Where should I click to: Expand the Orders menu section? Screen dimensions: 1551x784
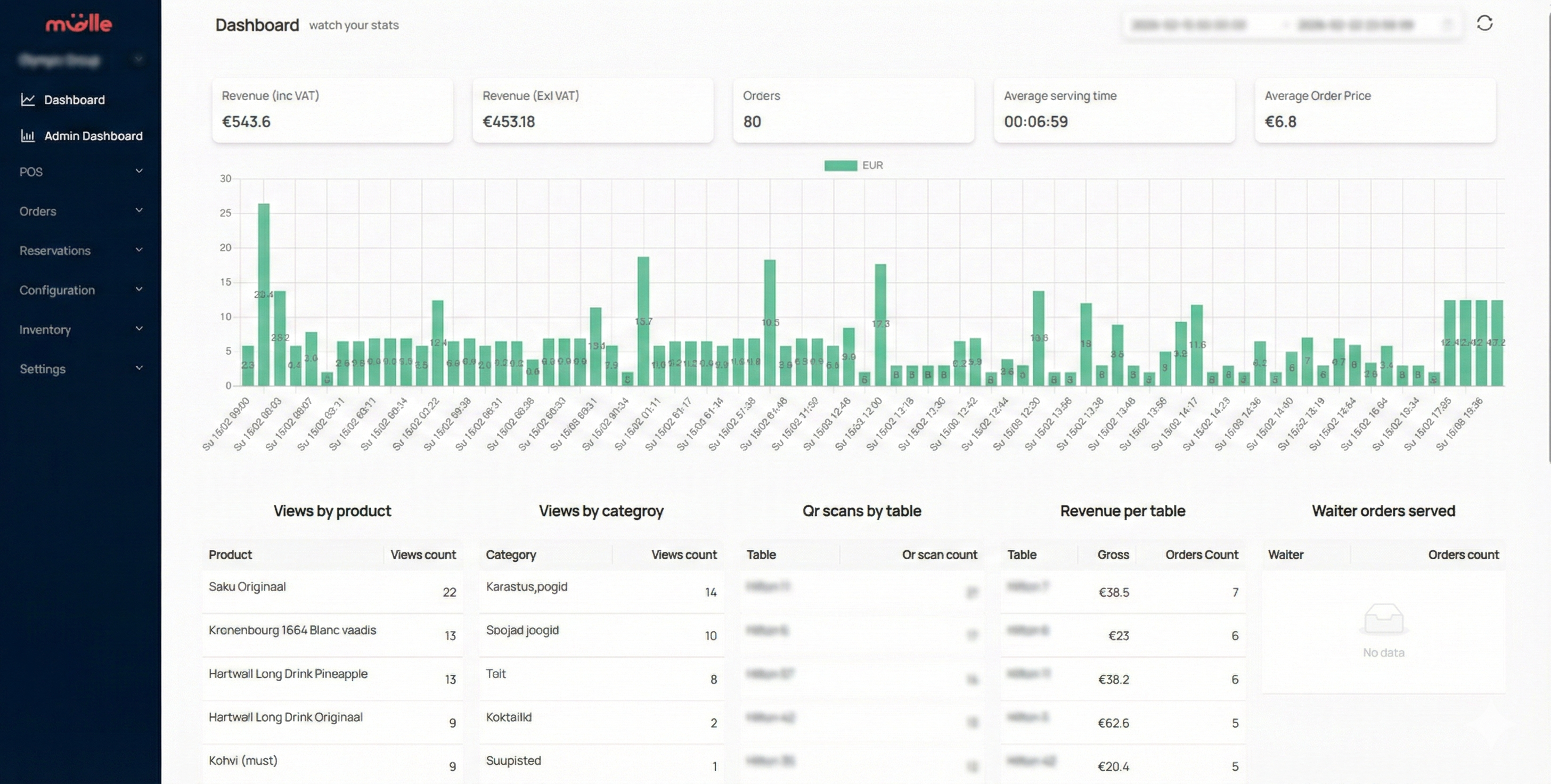coord(138,210)
